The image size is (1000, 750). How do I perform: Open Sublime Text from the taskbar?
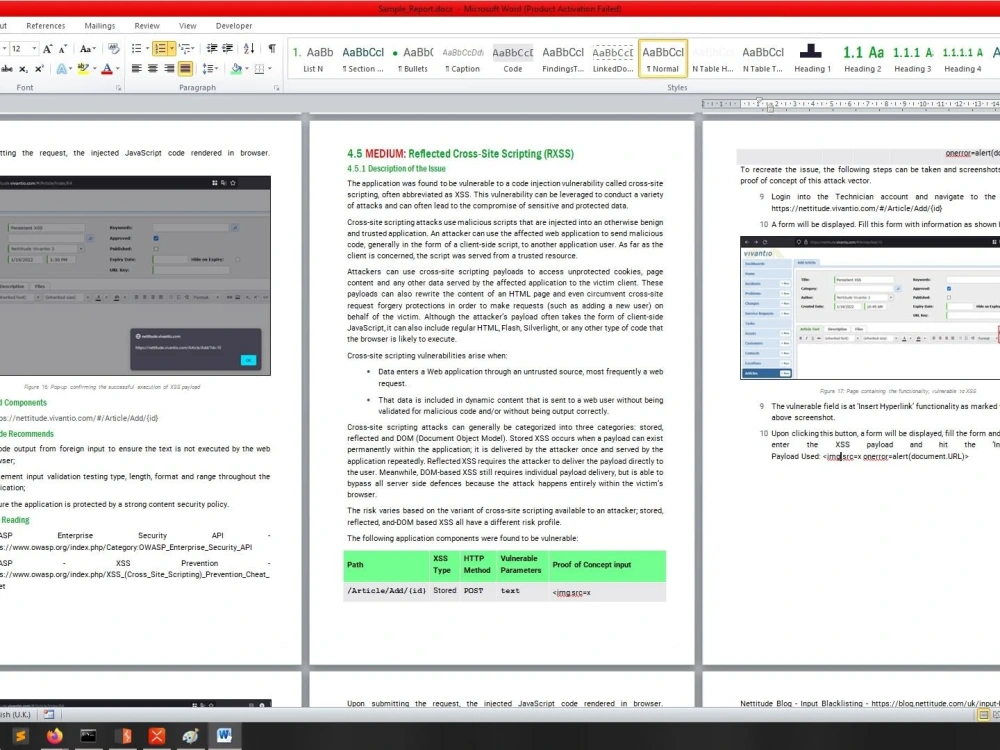(x=20, y=736)
